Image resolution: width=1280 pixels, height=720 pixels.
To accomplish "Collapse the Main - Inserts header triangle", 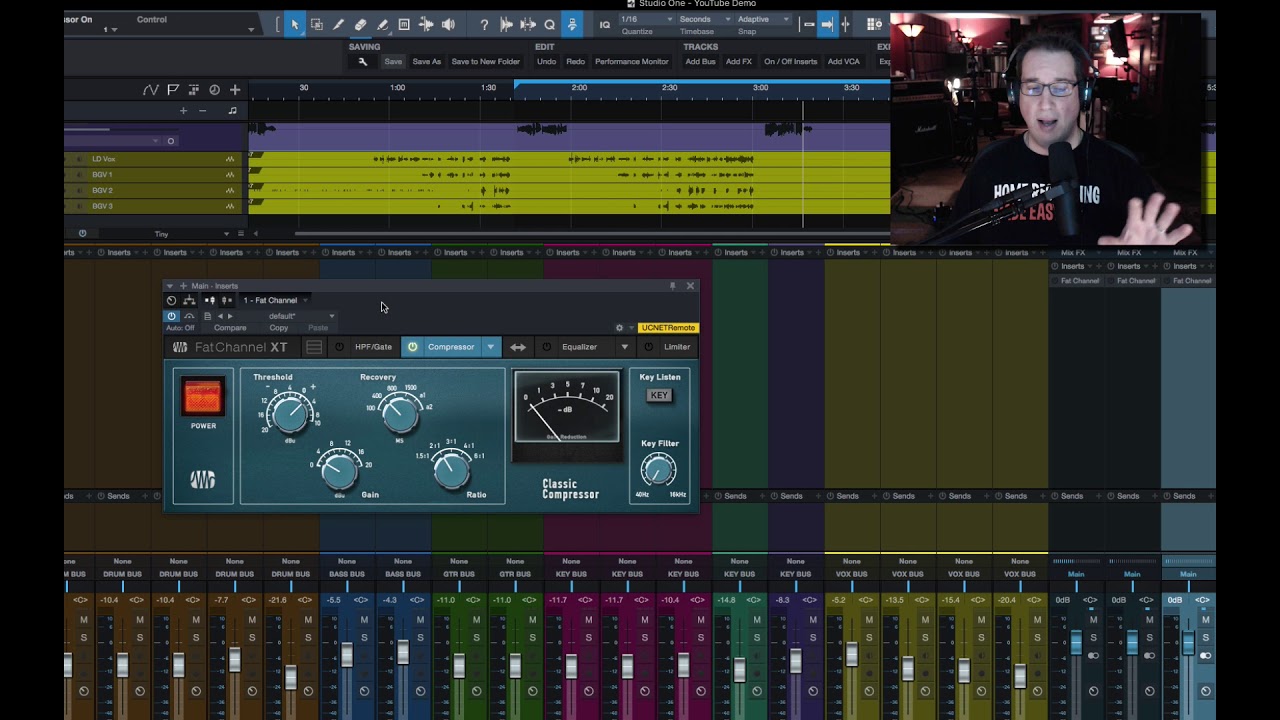I will (x=170, y=286).
